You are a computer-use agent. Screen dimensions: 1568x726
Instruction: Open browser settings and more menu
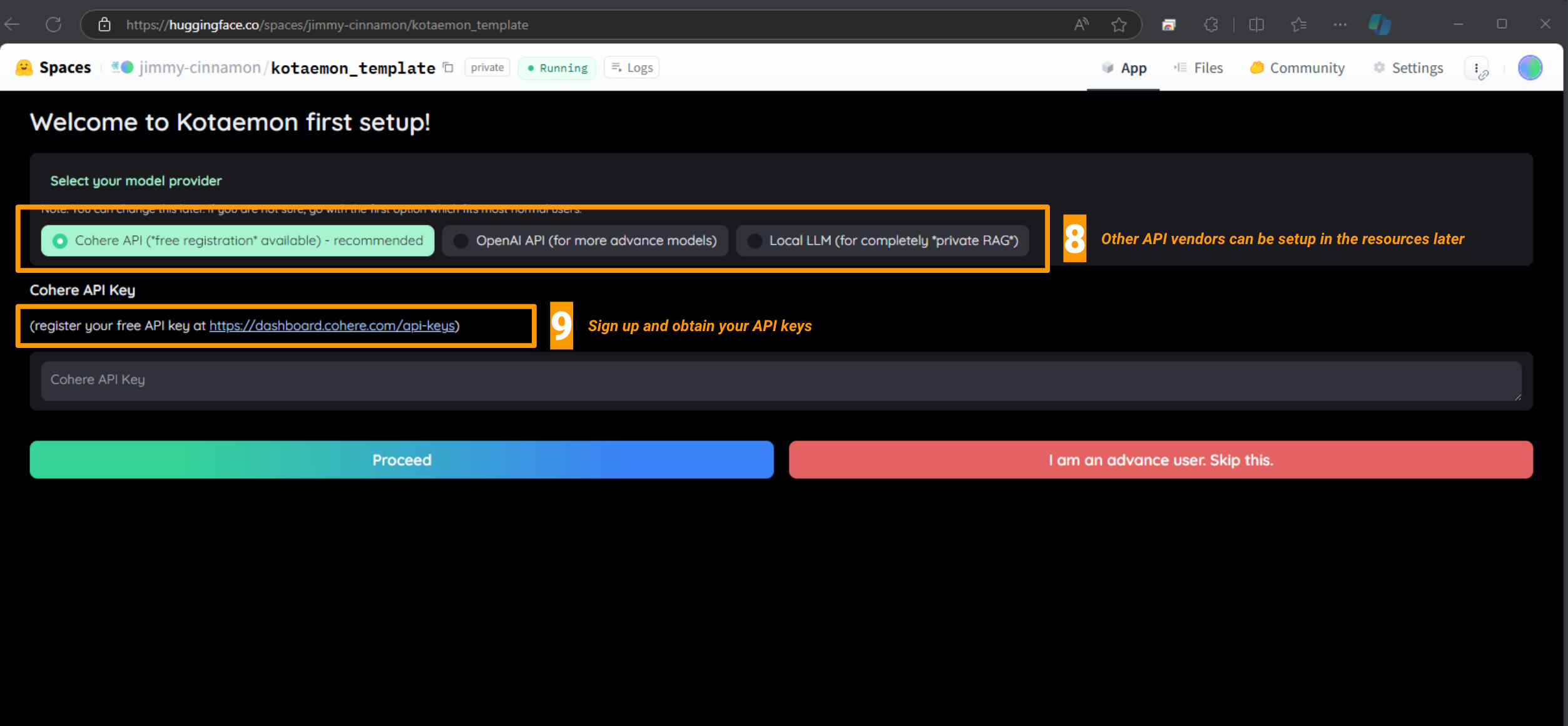click(x=1340, y=24)
